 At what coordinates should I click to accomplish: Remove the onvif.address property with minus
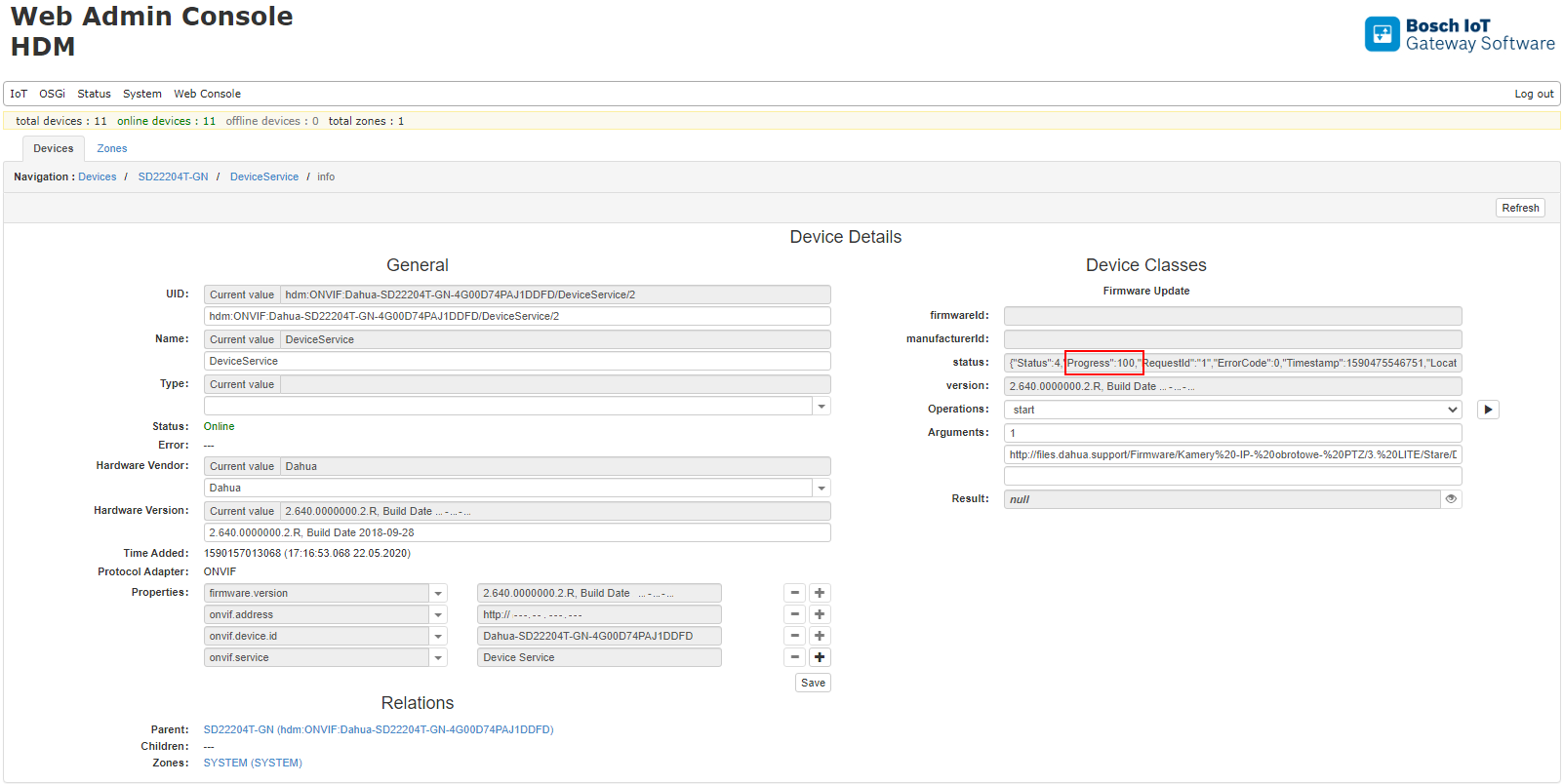point(795,614)
